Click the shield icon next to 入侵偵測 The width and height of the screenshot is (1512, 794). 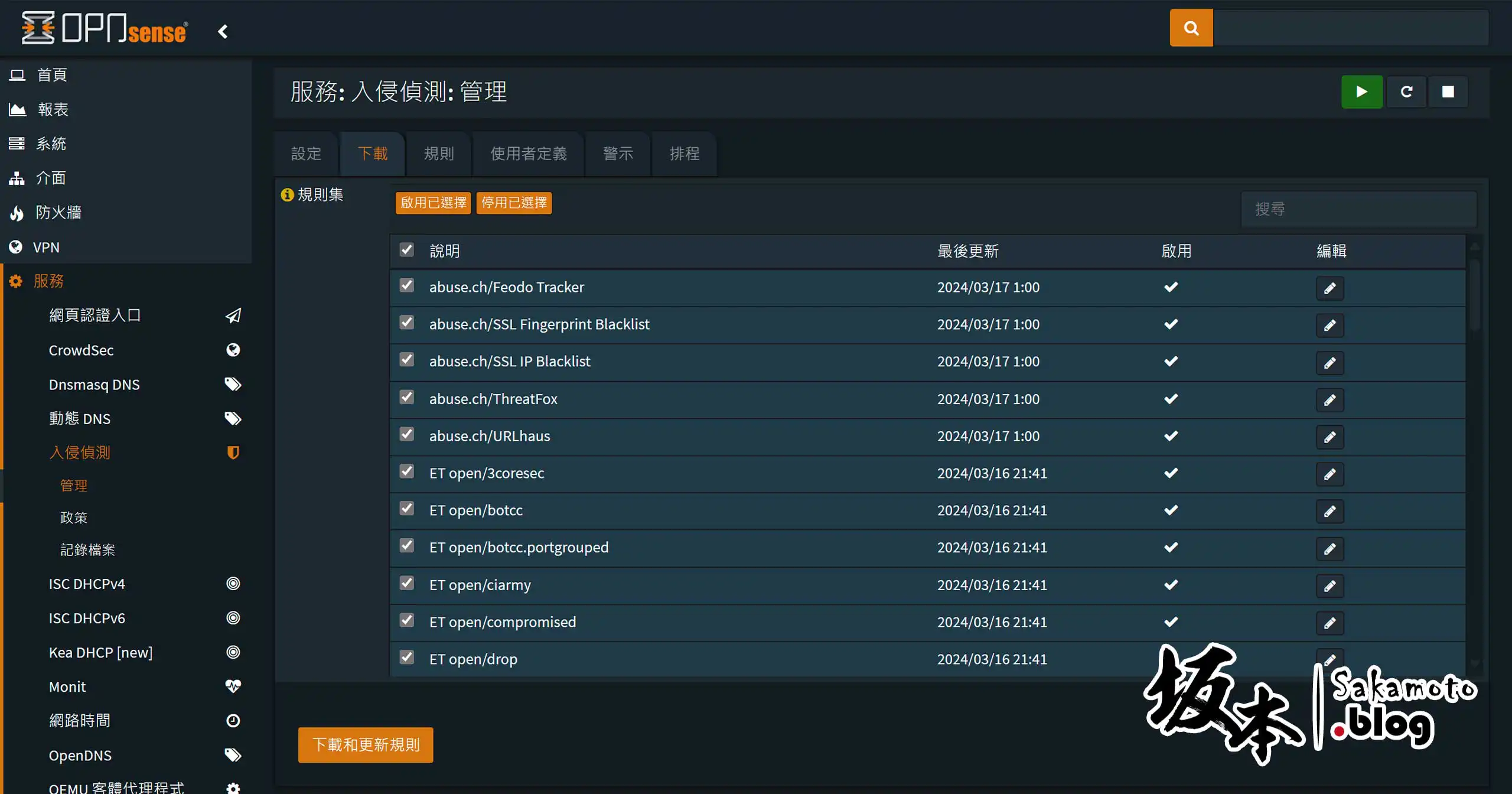click(x=233, y=453)
